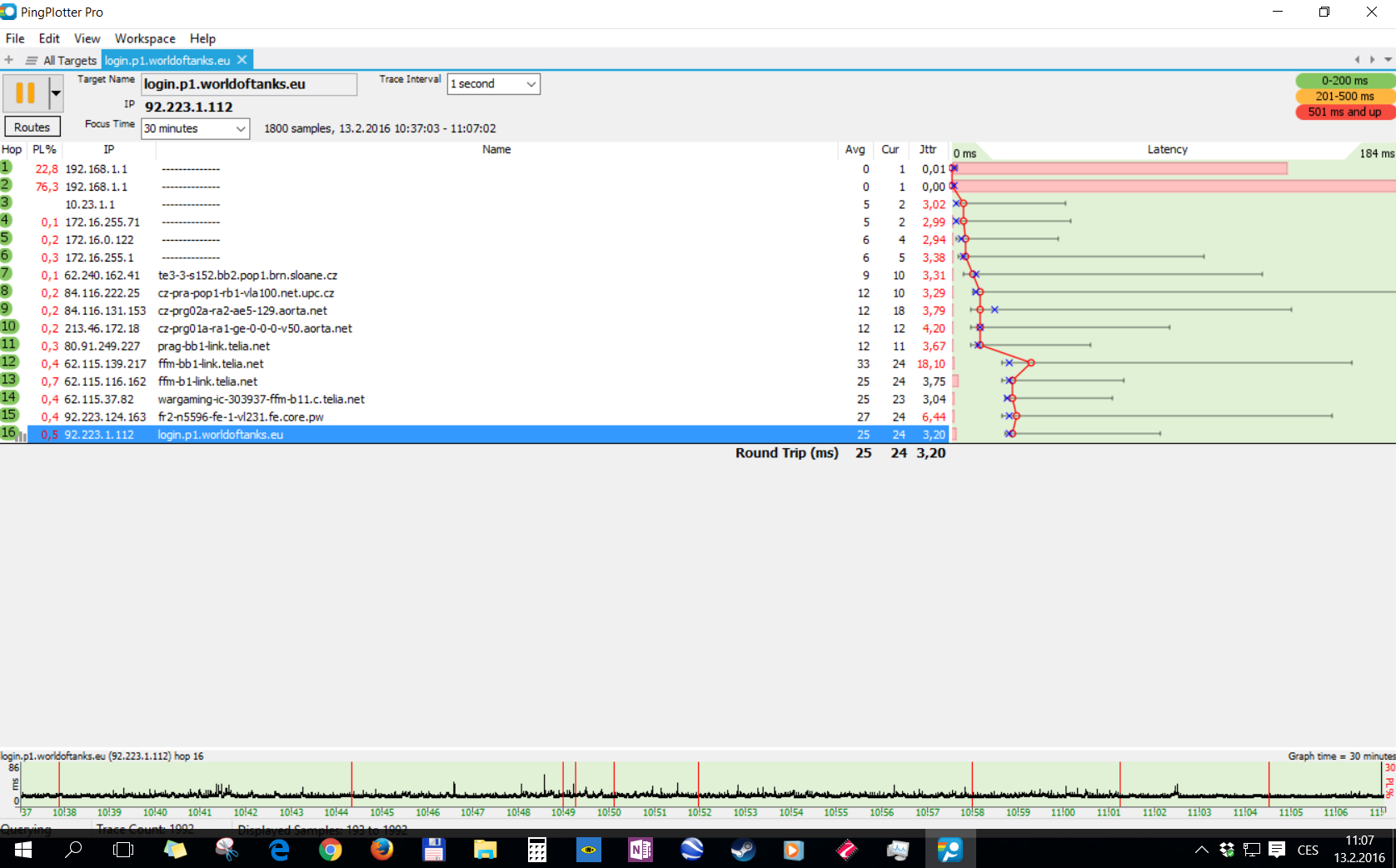The image size is (1396, 868).
Task: Click the Cur column header
Action: pos(890,150)
